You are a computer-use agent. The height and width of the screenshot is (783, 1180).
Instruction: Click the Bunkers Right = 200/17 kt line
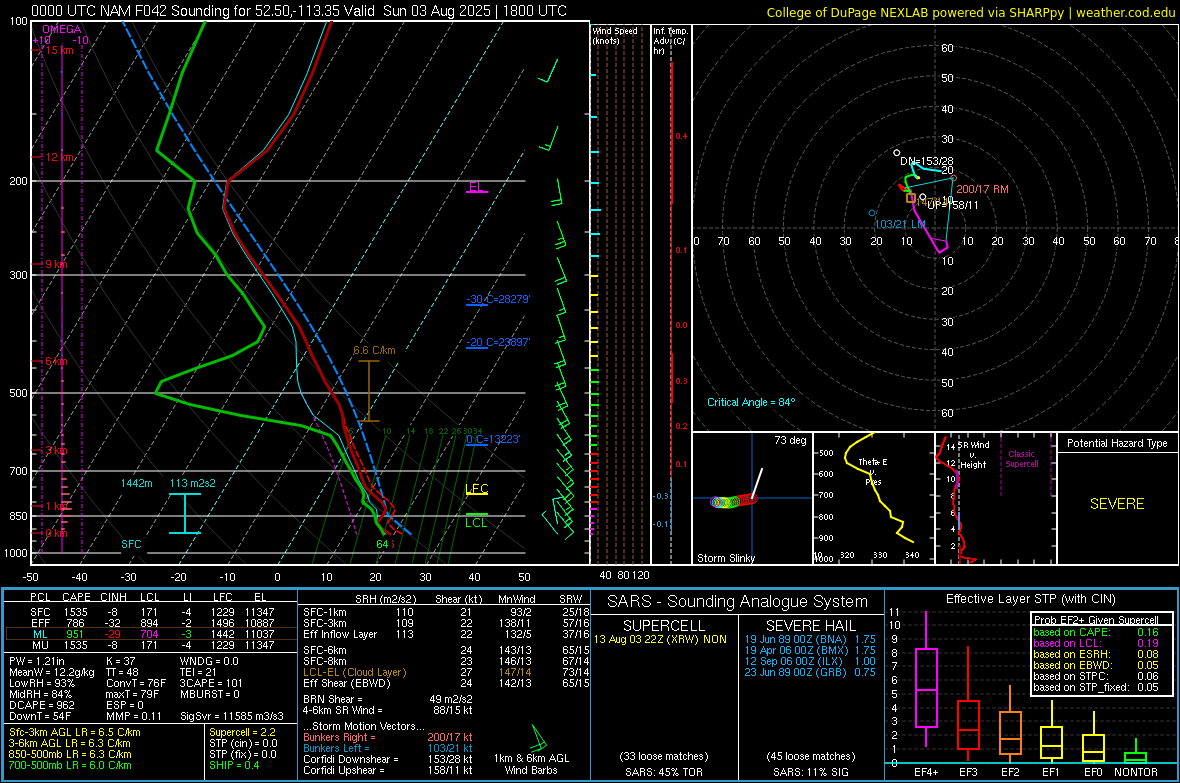(x=388, y=737)
